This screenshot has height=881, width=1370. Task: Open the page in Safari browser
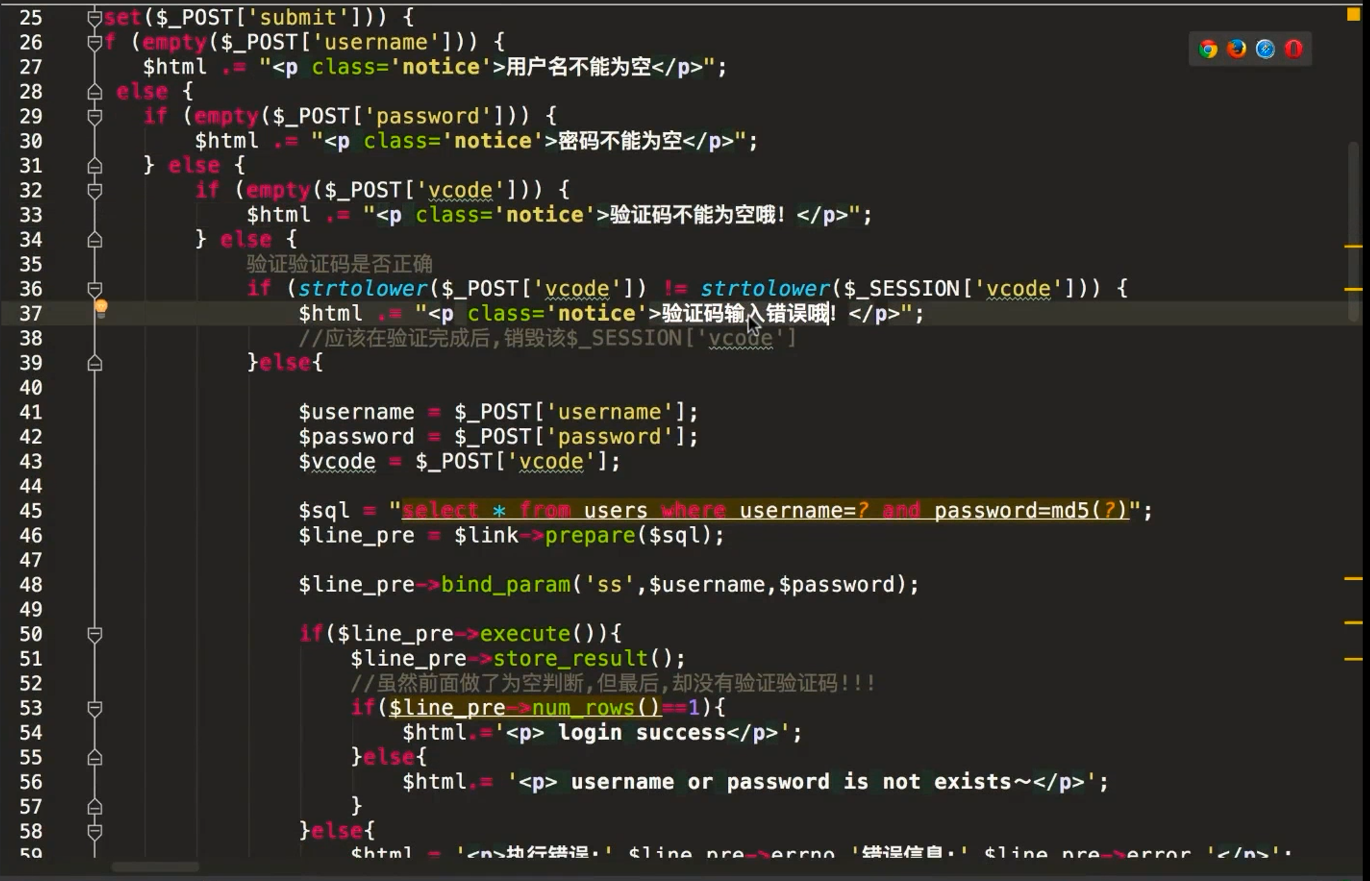[1265, 49]
